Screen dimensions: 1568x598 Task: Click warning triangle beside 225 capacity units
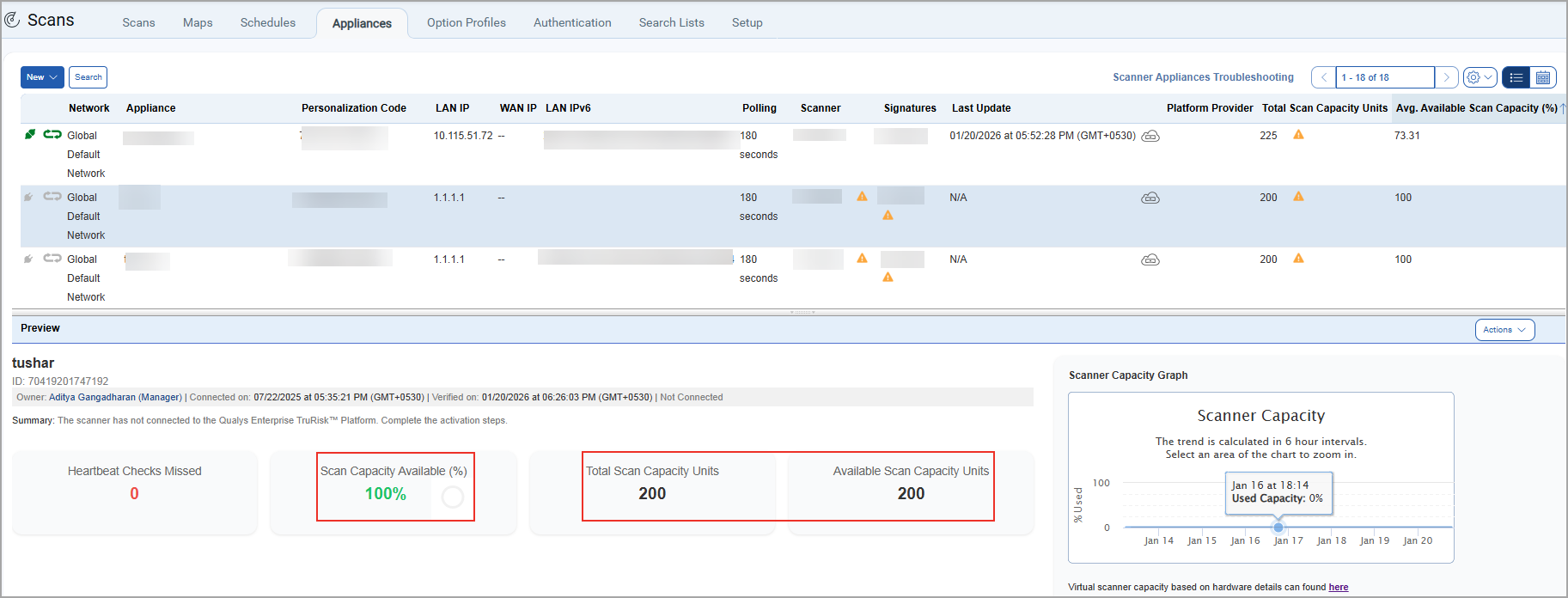click(x=1298, y=134)
